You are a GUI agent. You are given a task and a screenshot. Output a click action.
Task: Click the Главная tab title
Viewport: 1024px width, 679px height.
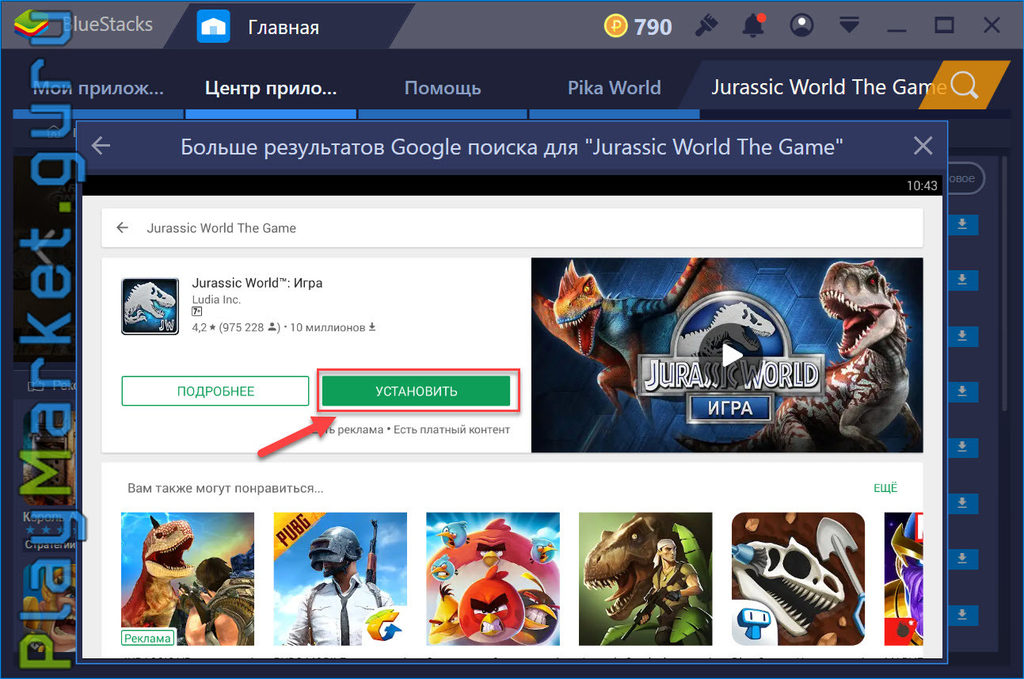point(283,27)
